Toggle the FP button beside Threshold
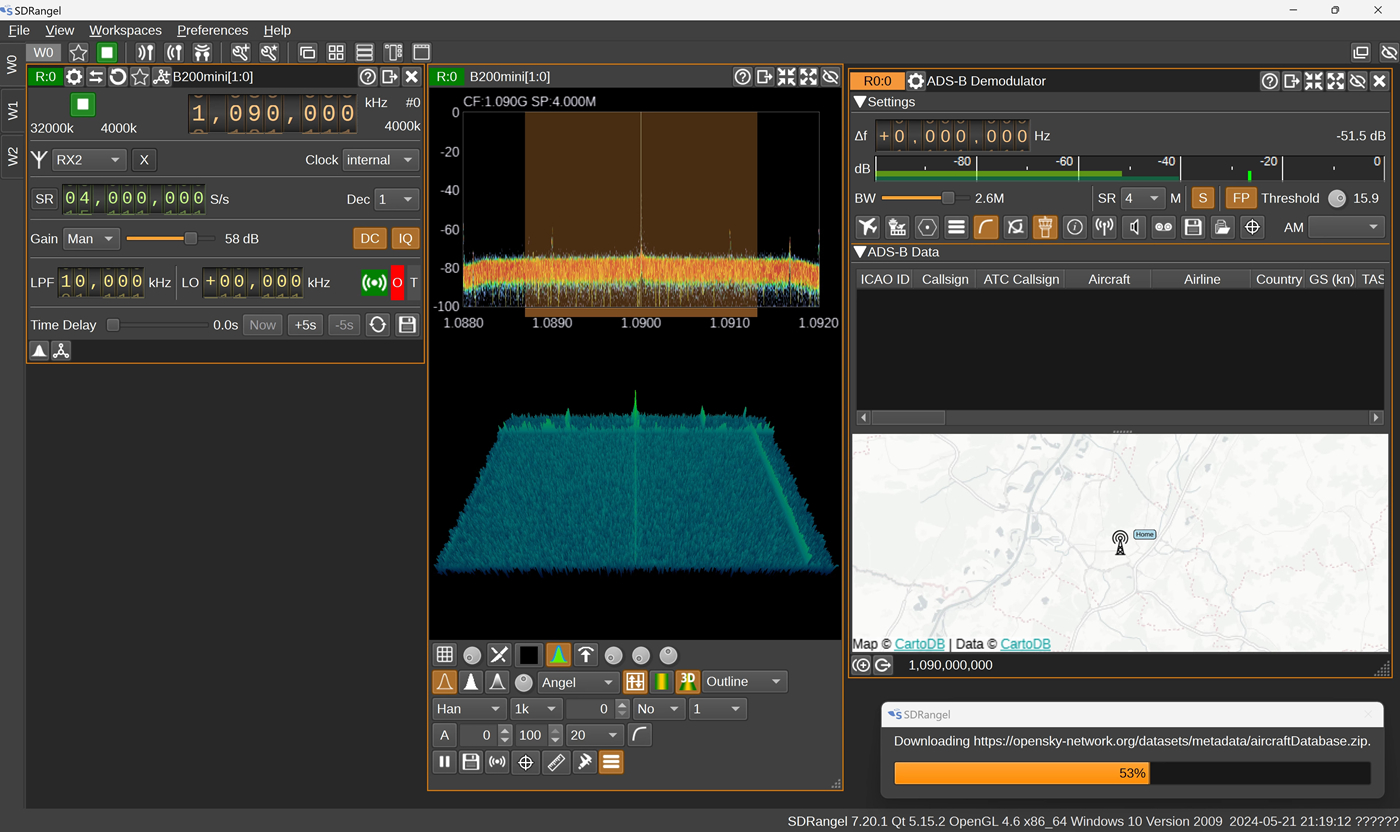The image size is (1400, 832). pos(1240,198)
